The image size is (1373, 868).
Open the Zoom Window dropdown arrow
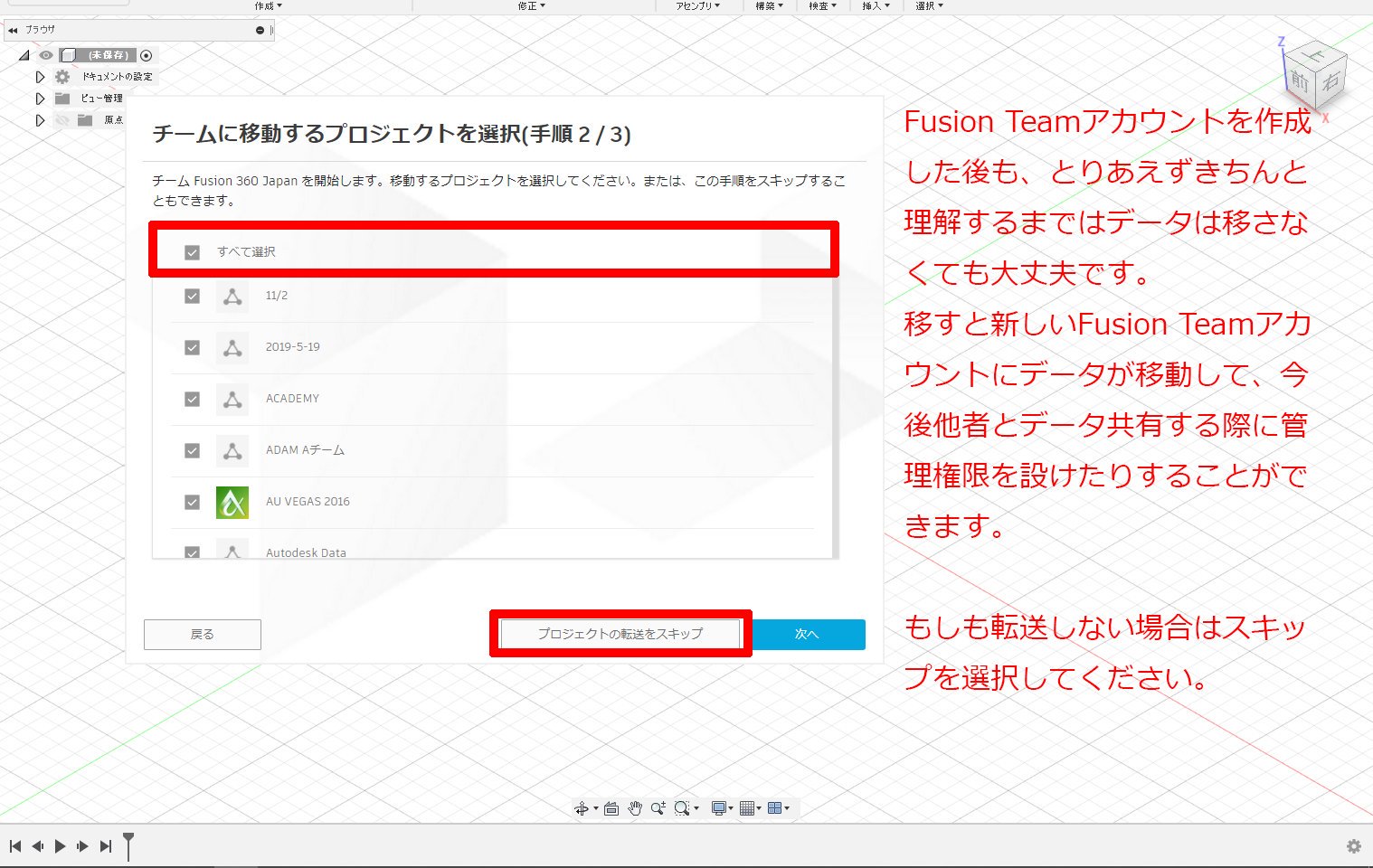coord(697,807)
